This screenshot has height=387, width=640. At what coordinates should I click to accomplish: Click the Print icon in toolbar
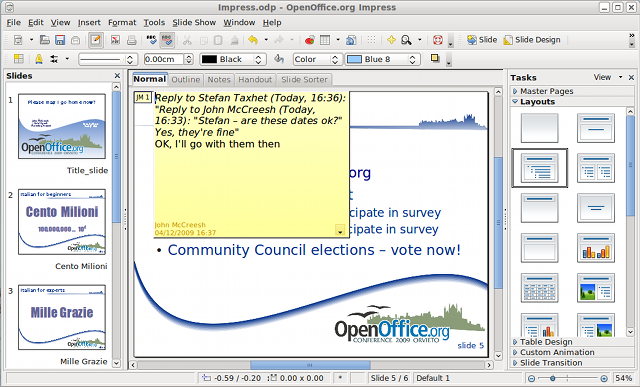tap(131, 40)
